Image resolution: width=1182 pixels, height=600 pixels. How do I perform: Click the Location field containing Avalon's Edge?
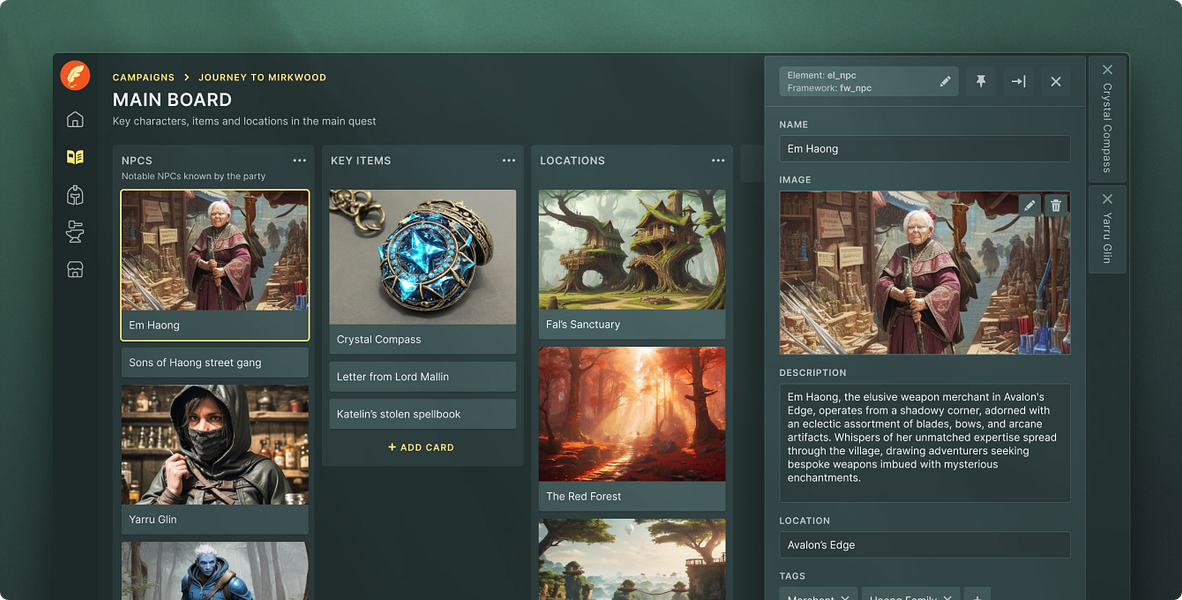click(x=924, y=545)
